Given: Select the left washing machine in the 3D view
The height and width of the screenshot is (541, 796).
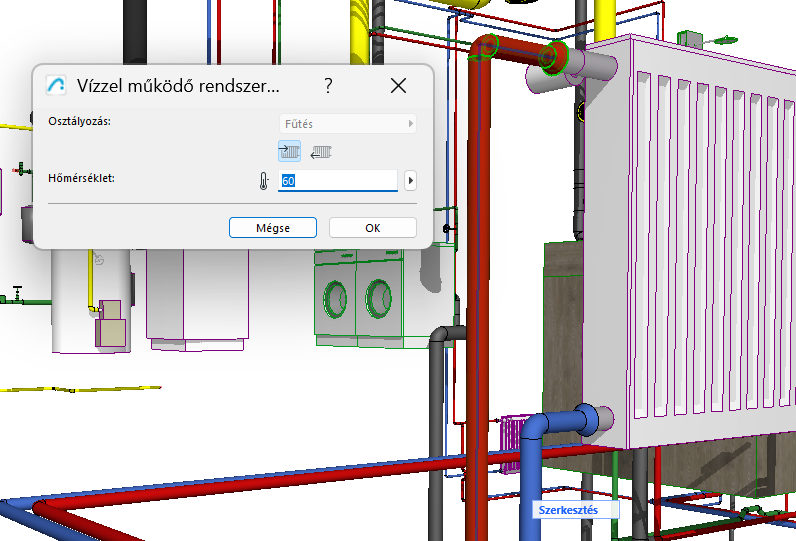Looking at the screenshot, I should coord(335,298).
